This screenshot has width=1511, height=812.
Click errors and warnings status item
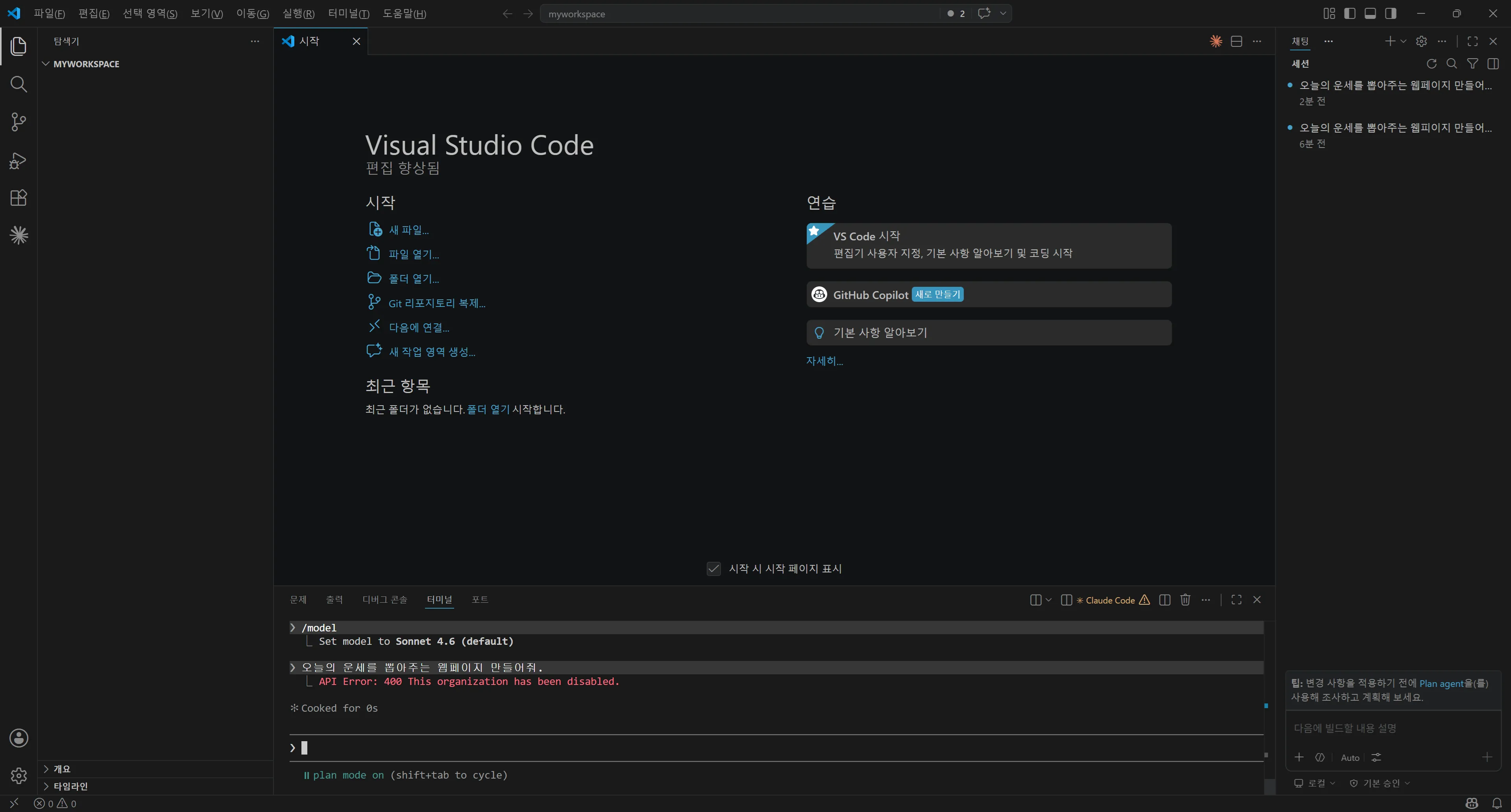pyautogui.click(x=55, y=803)
